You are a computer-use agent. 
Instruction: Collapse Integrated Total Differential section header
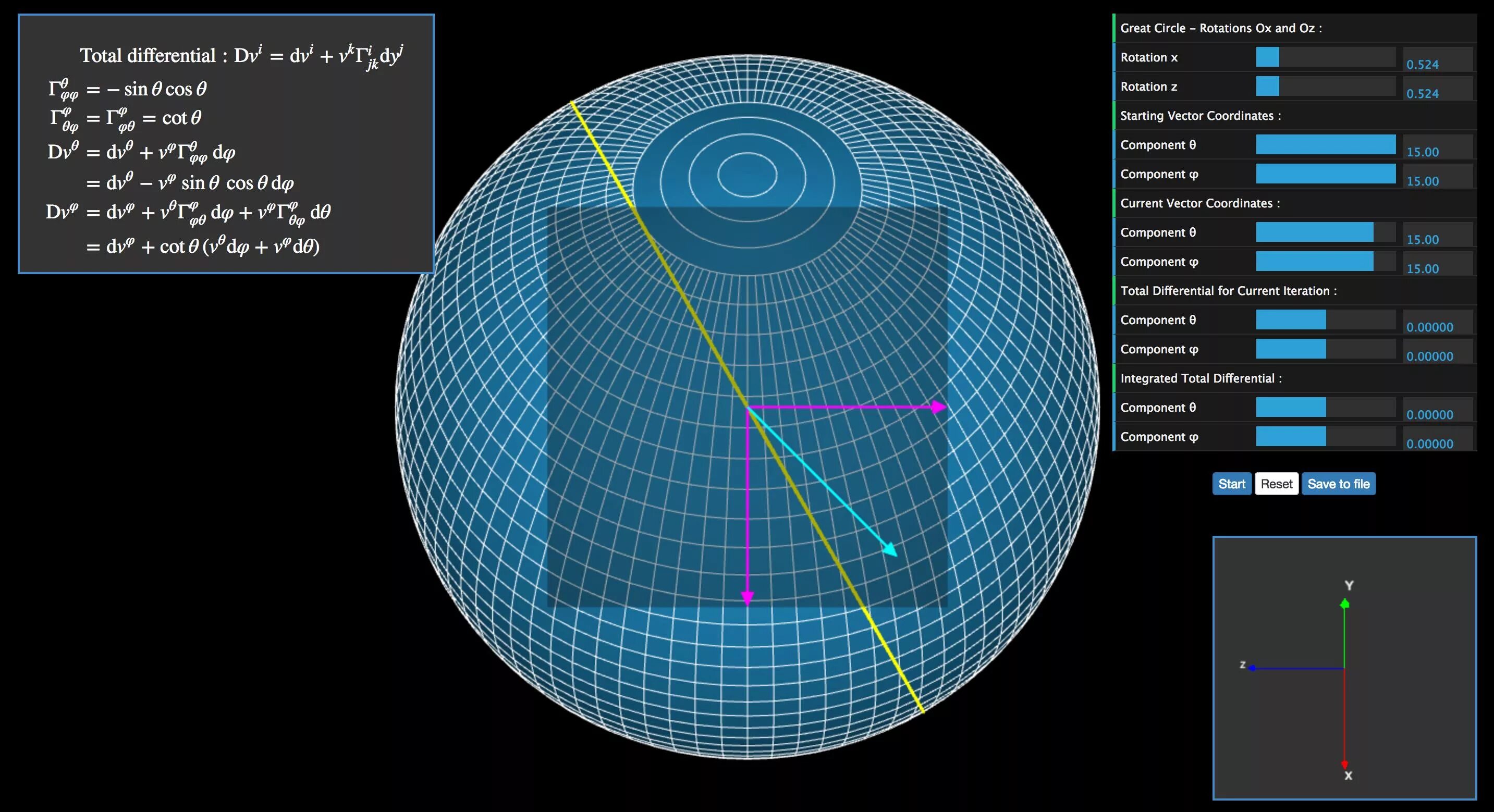(1201, 378)
